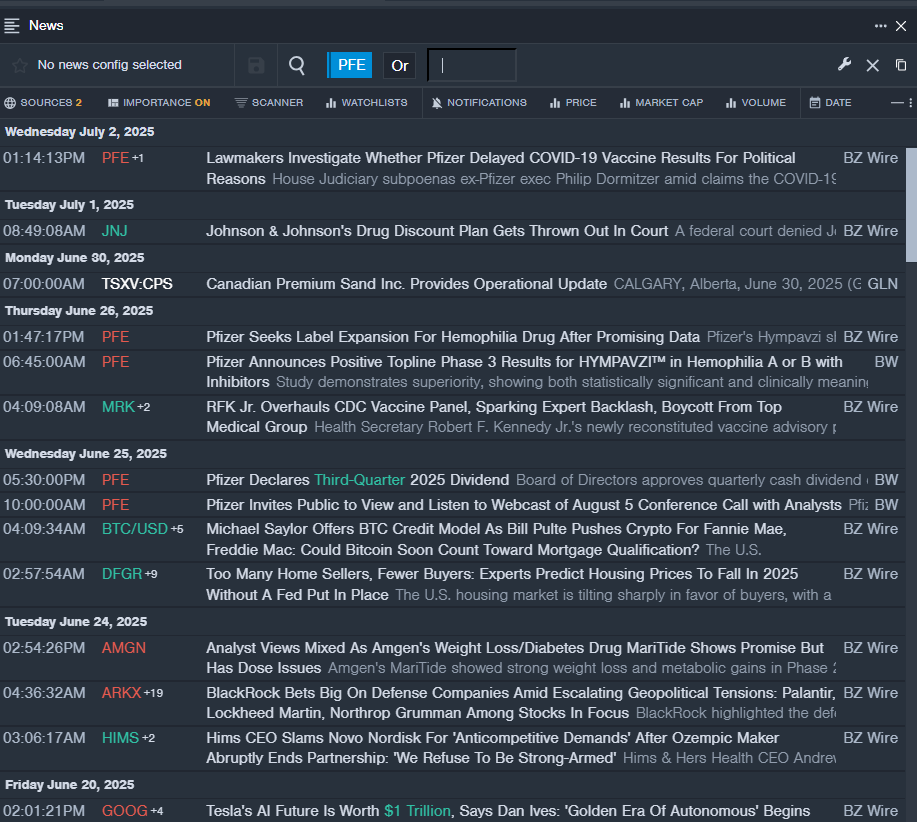The height and width of the screenshot is (822, 917).
Task: Click the JNJ ticker symbol
Action: click(x=115, y=231)
